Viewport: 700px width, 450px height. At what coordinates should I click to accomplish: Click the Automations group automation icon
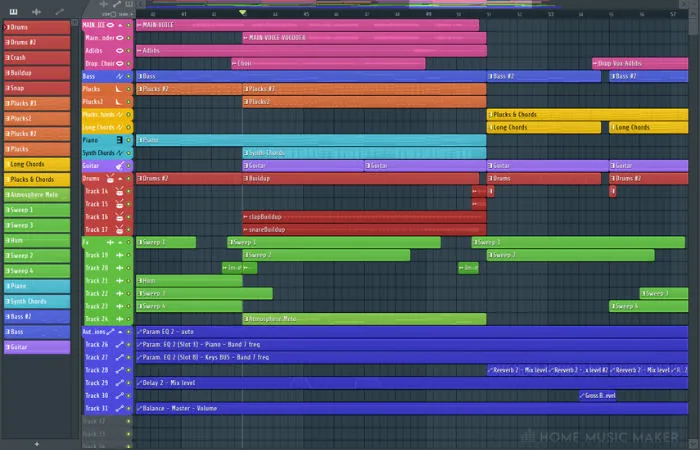110,332
